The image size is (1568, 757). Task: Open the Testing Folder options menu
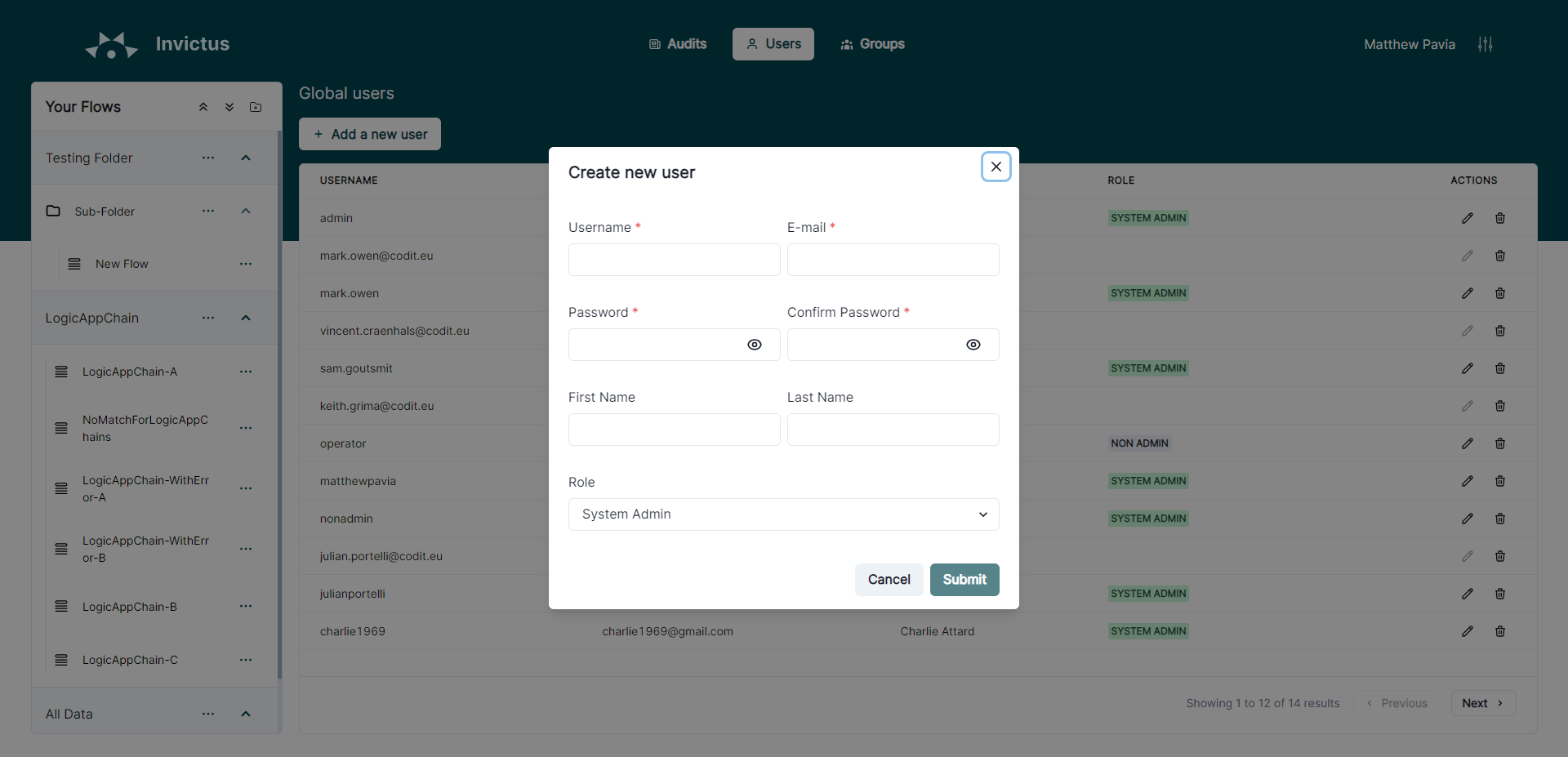pos(208,158)
